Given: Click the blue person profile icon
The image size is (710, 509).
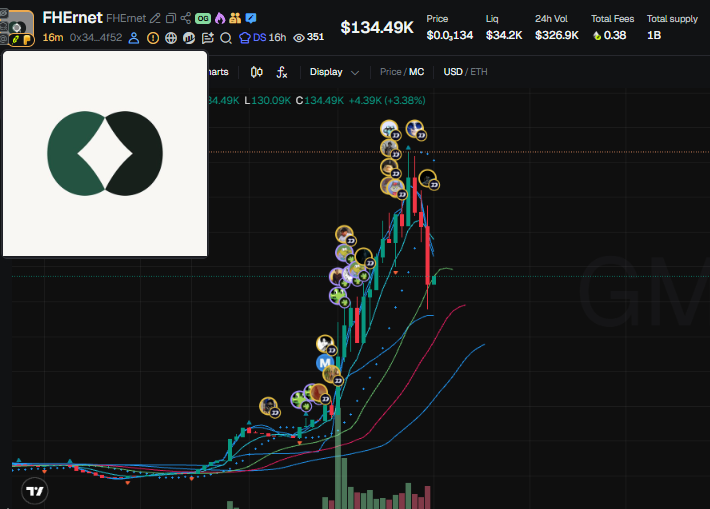Looking at the screenshot, I should click(134, 38).
